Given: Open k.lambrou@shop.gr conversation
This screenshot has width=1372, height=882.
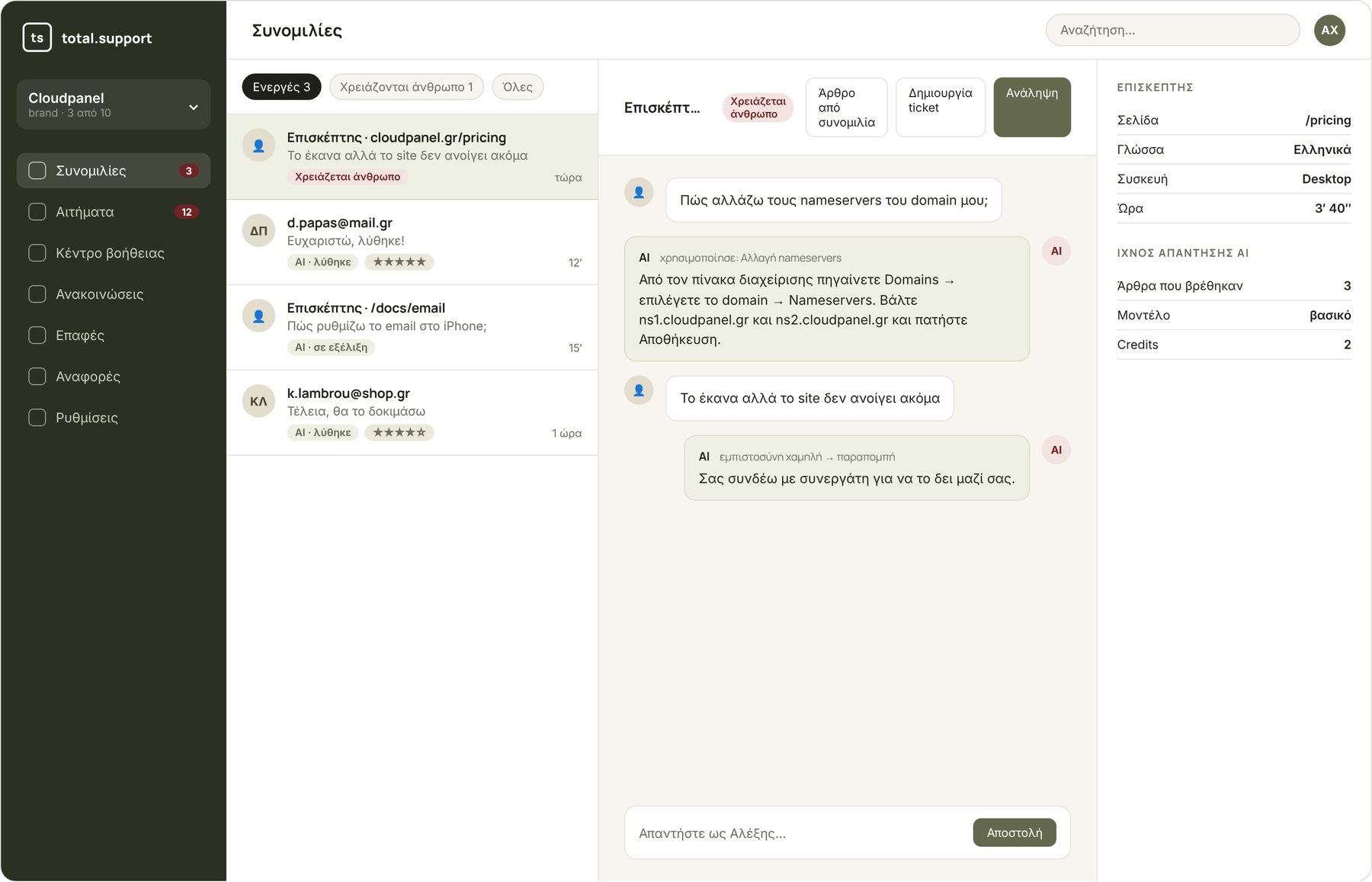Looking at the screenshot, I should 412,413.
